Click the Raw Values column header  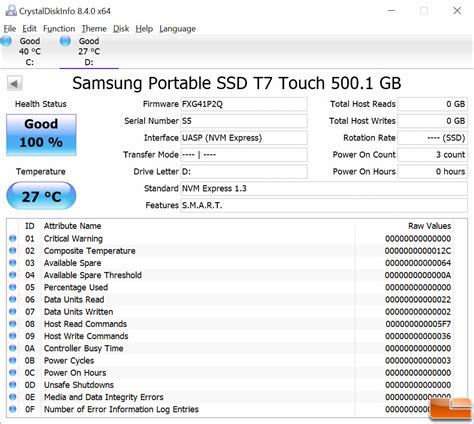pyautogui.click(x=429, y=226)
